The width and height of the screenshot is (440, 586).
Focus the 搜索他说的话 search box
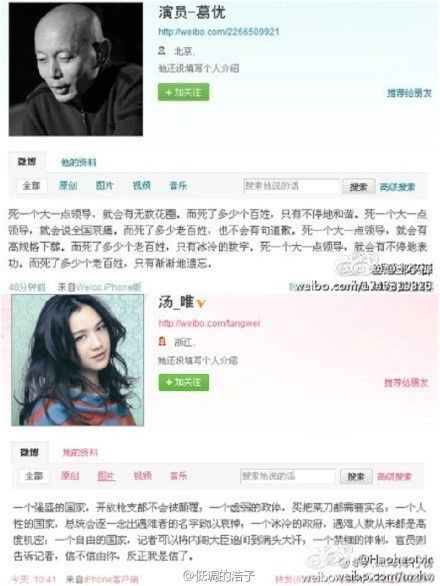point(292,186)
